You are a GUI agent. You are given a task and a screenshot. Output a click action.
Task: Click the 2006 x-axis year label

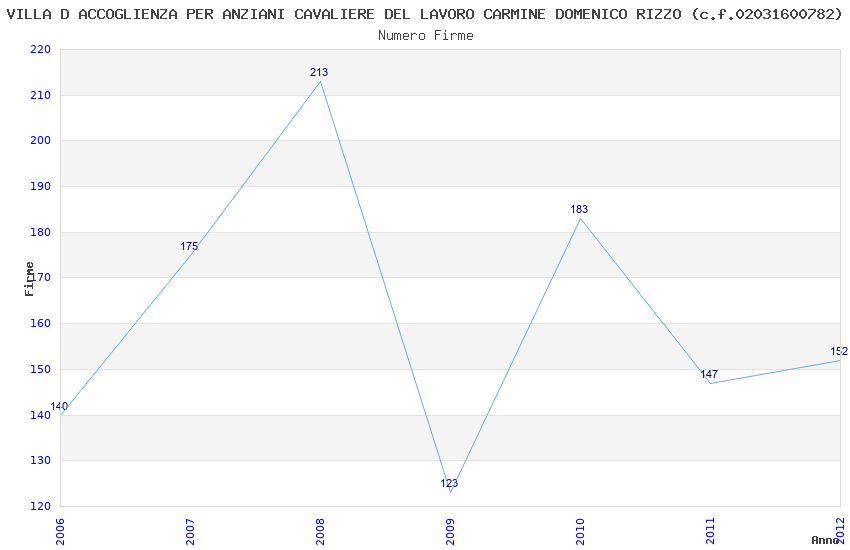point(60,532)
